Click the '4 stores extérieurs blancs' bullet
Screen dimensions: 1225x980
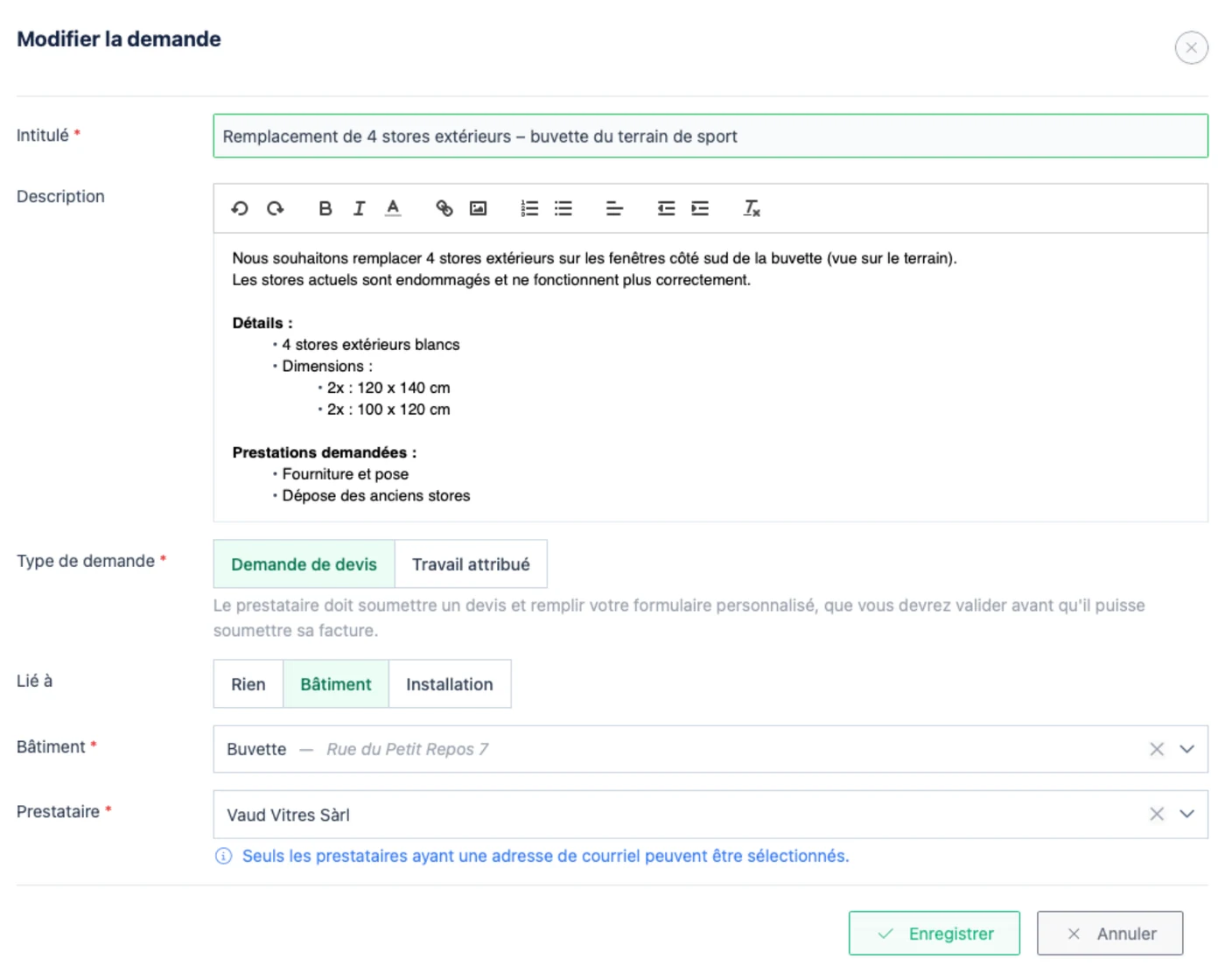(x=371, y=345)
